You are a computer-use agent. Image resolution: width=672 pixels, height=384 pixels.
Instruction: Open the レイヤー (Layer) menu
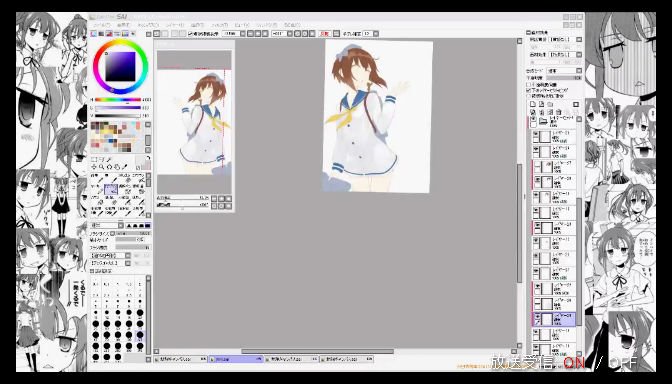(174, 25)
